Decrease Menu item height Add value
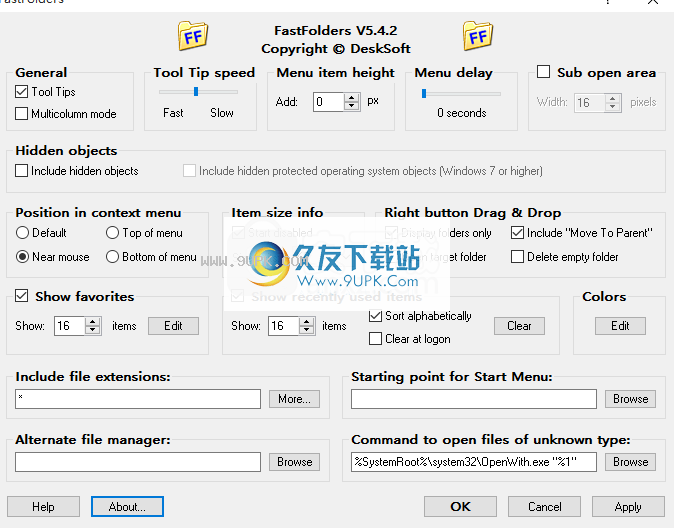The width and height of the screenshot is (674, 528). 352,106
